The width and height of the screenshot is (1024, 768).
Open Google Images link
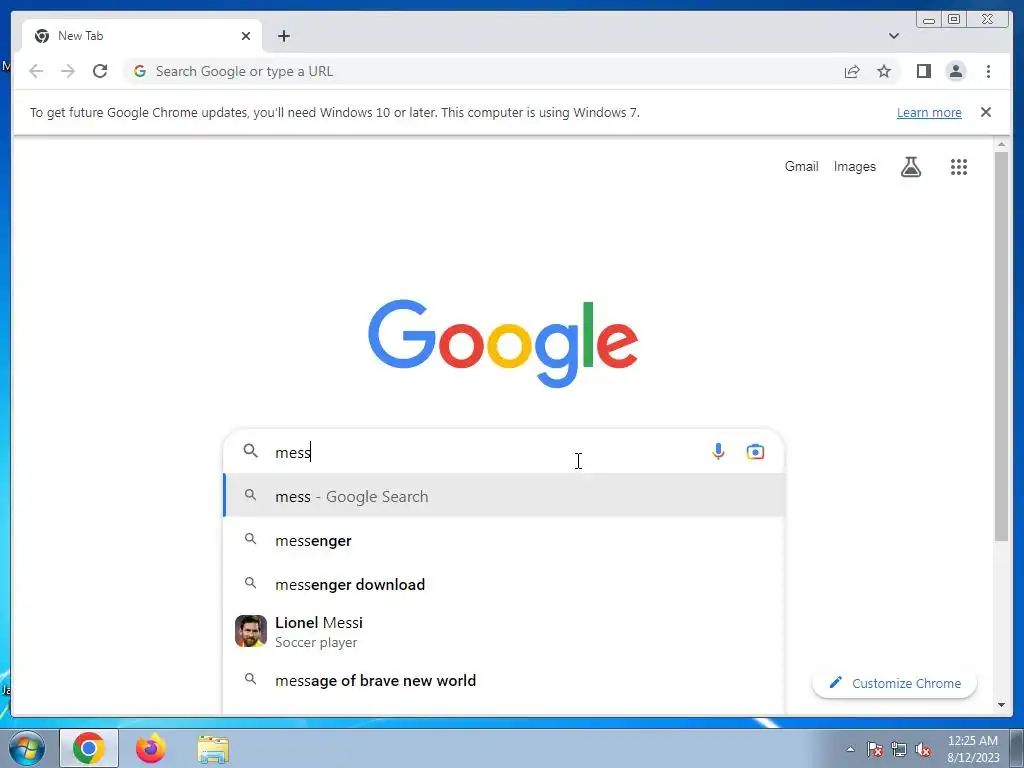coord(854,167)
